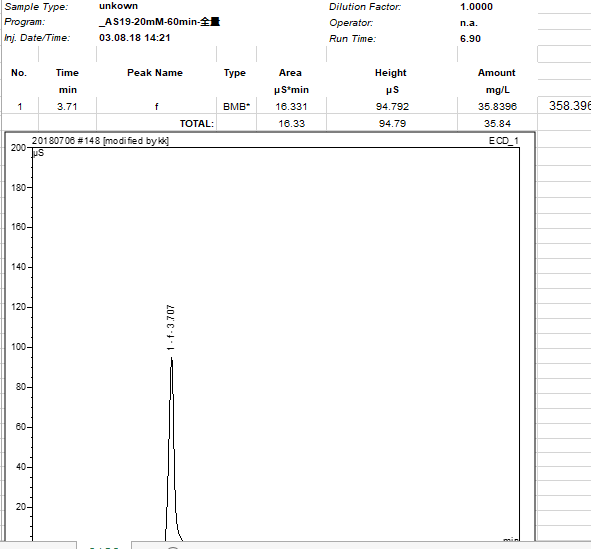The height and width of the screenshot is (549, 591).
Task: Click the new sheet plus icon
Action: [173, 547]
